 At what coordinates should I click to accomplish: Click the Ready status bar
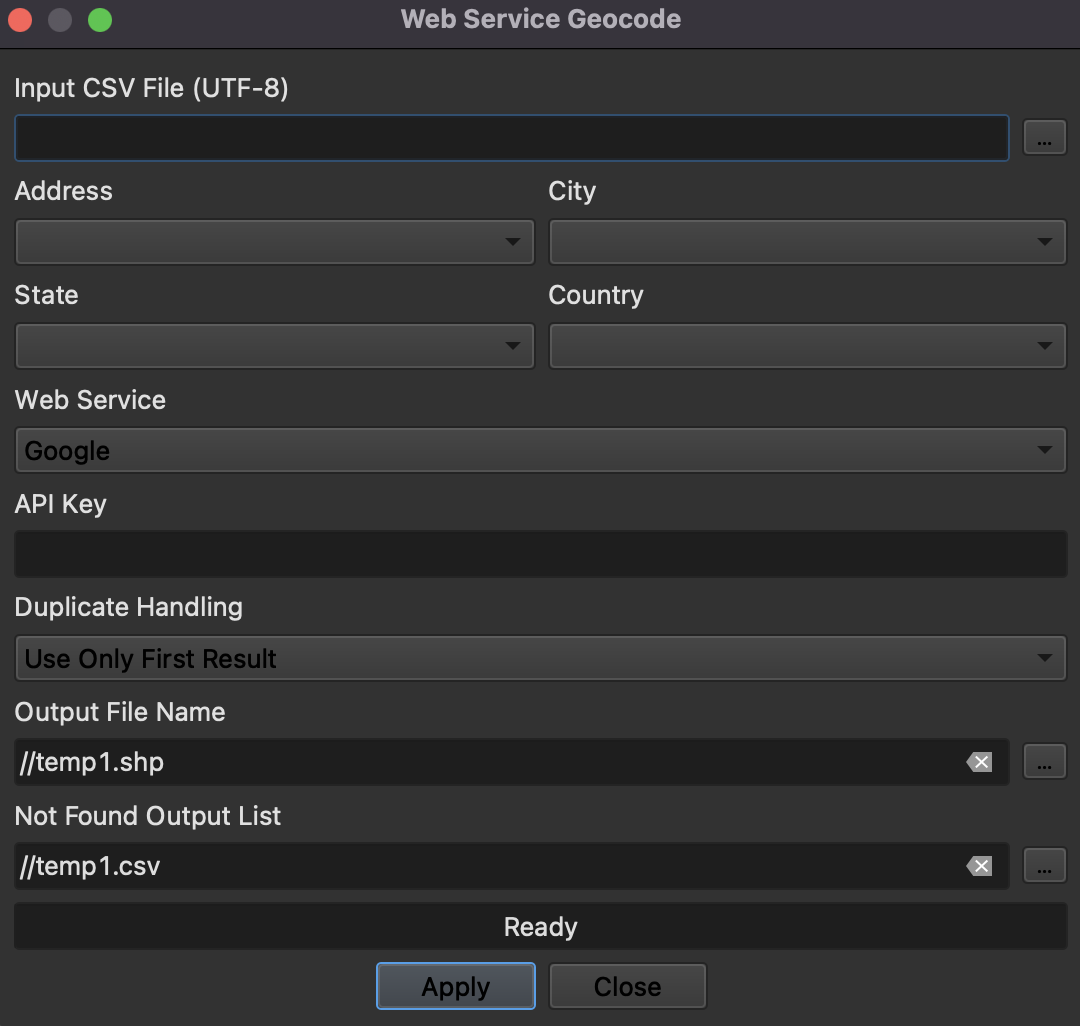coord(540,926)
